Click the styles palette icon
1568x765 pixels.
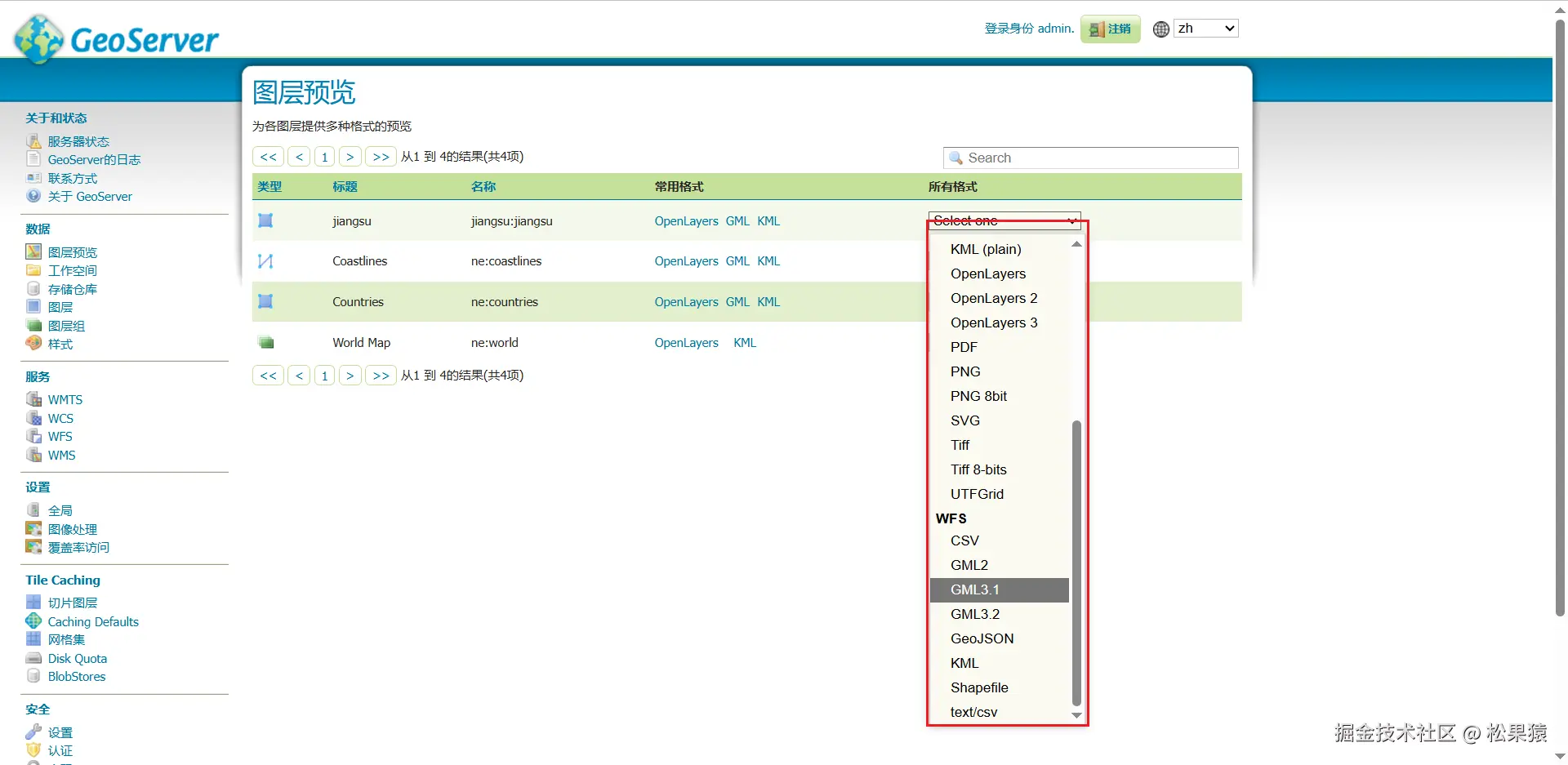pos(33,344)
